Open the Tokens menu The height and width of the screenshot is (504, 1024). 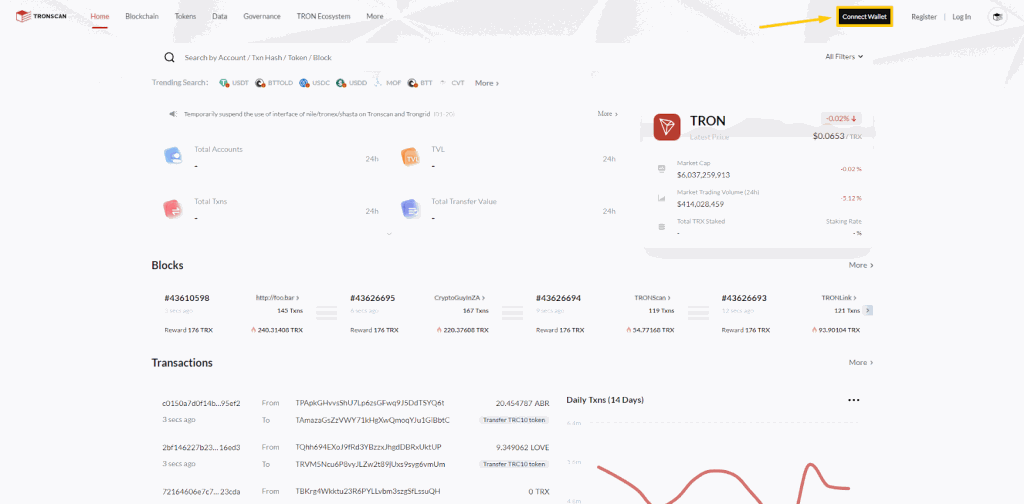pyautogui.click(x=185, y=16)
